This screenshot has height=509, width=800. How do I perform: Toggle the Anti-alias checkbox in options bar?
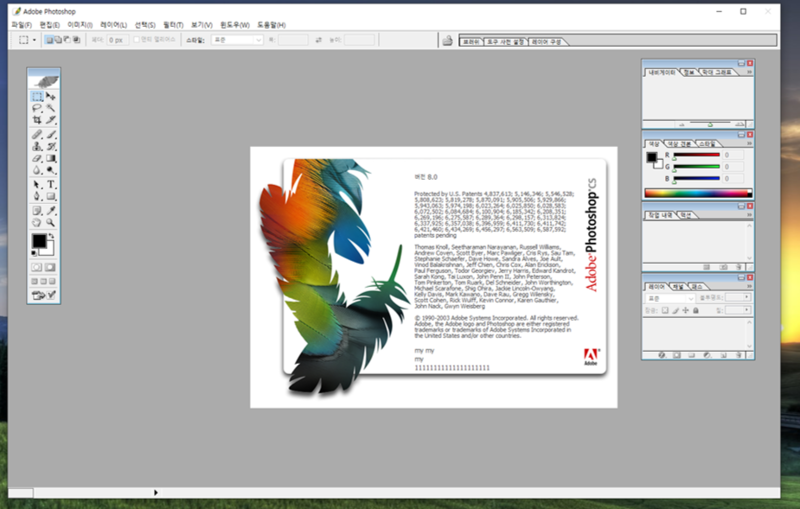(136, 39)
